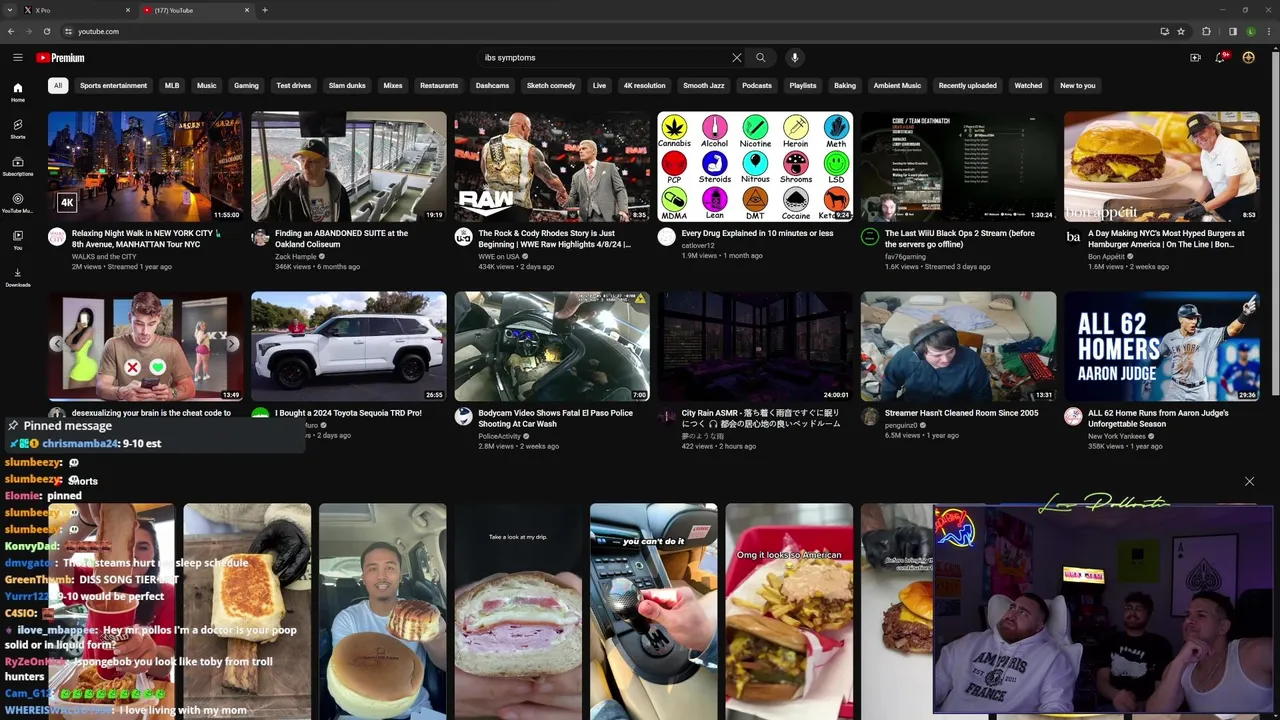
Task: Select the MLB filter chip
Action: click(172, 86)
